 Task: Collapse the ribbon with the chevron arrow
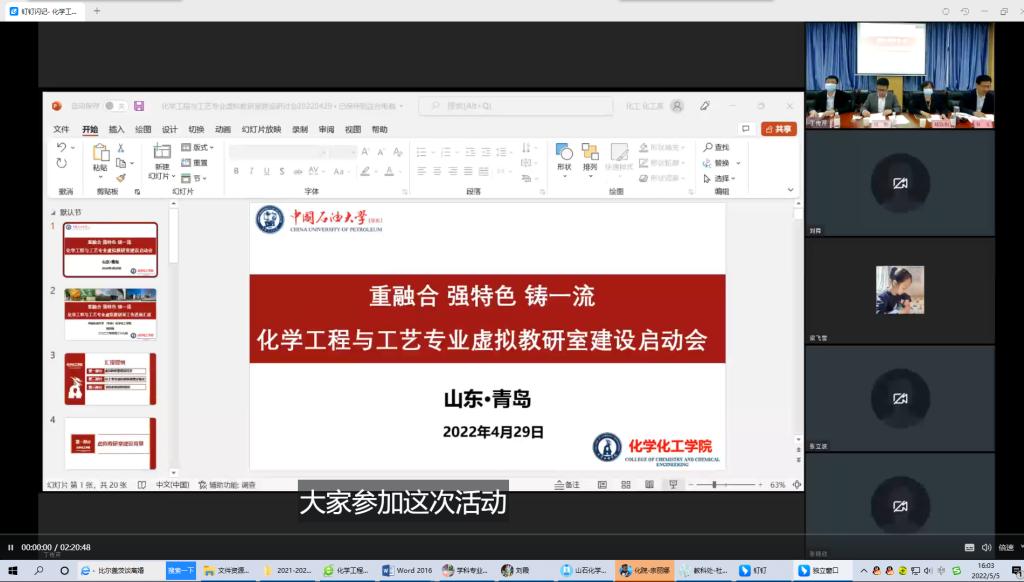tap(791, 189)
